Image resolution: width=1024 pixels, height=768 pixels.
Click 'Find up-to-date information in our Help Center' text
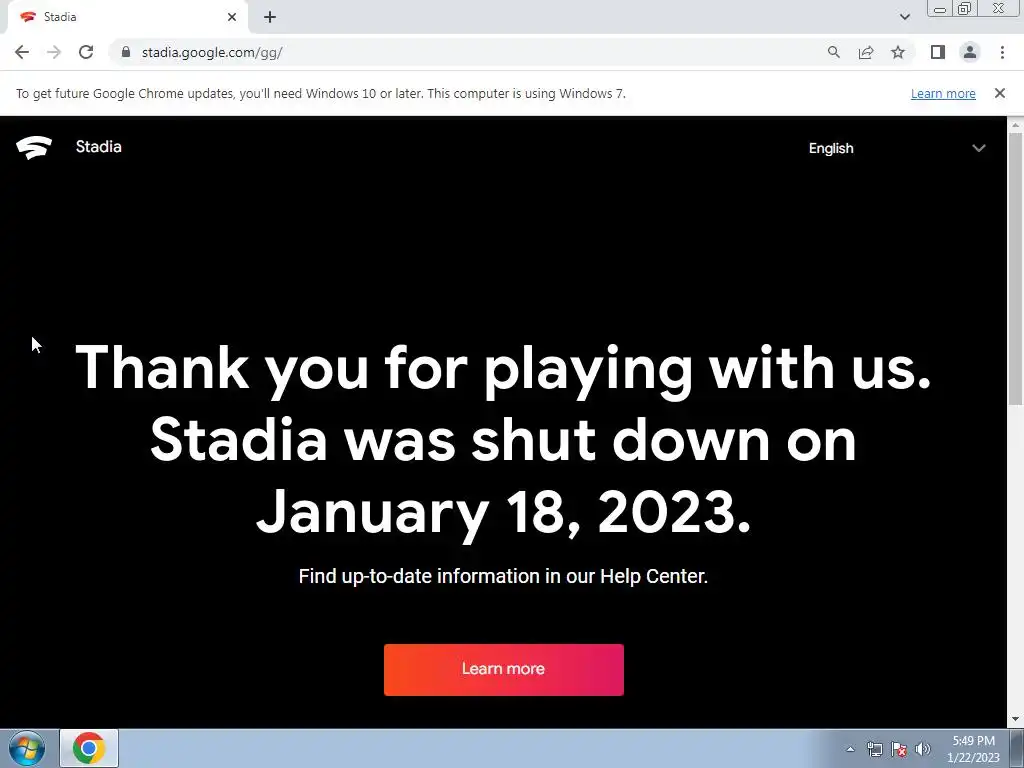(503, 576)
